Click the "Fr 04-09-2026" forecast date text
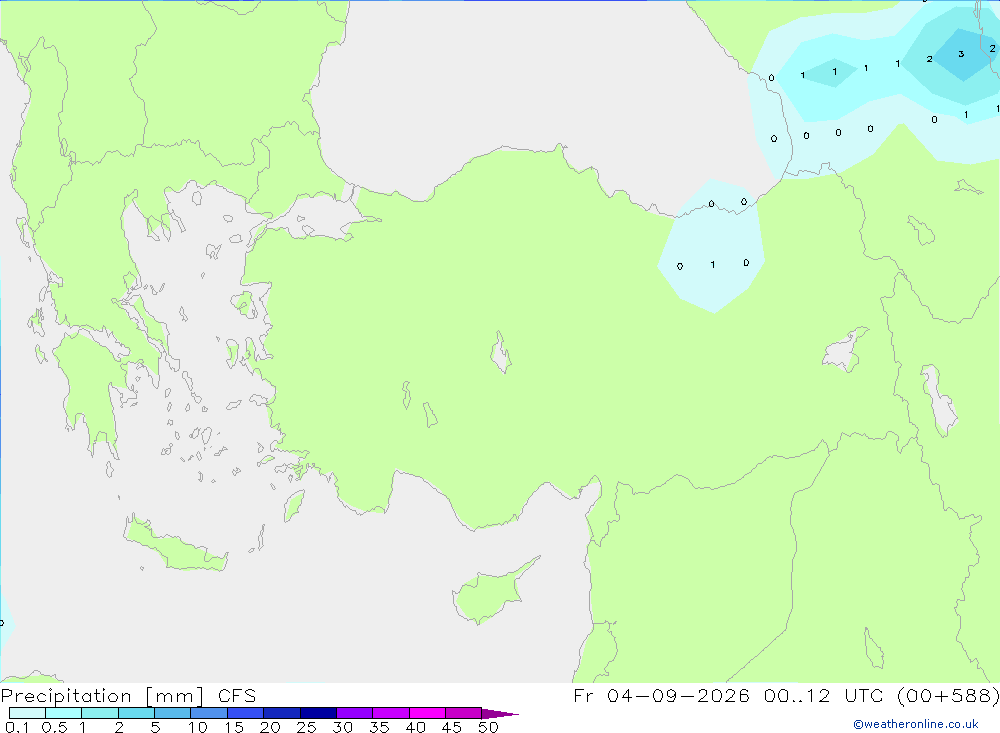 [661, 695]
